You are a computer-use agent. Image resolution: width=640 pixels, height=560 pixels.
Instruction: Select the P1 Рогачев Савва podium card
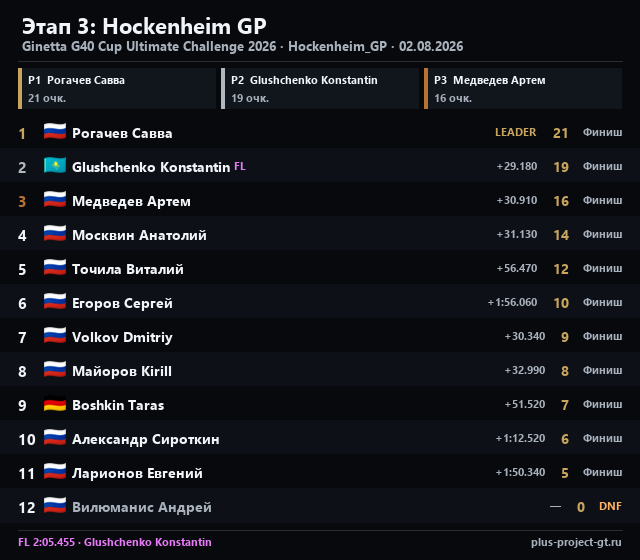(117, 89)
